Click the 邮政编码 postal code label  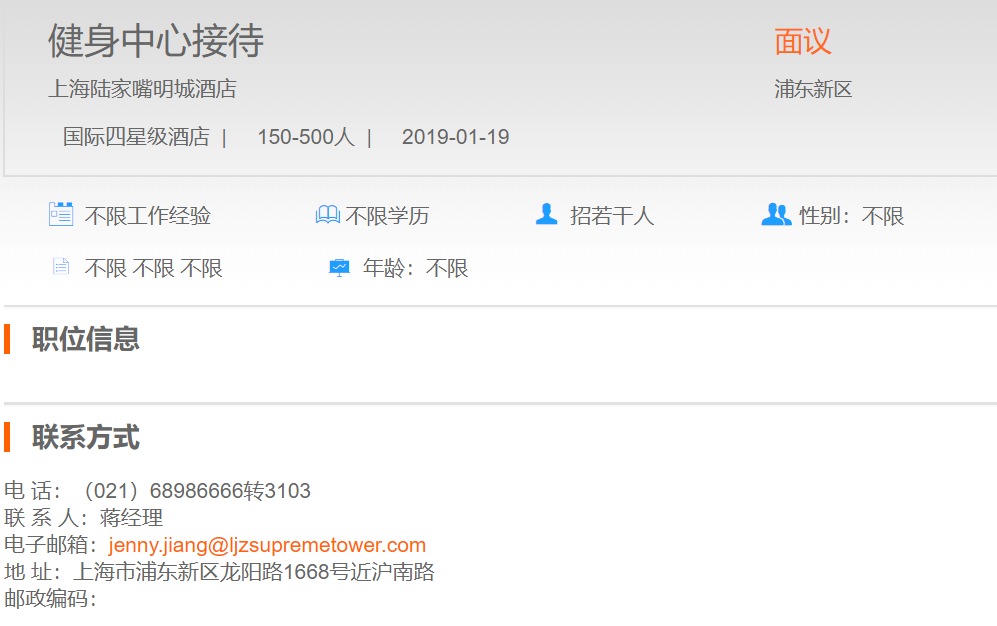48,599
